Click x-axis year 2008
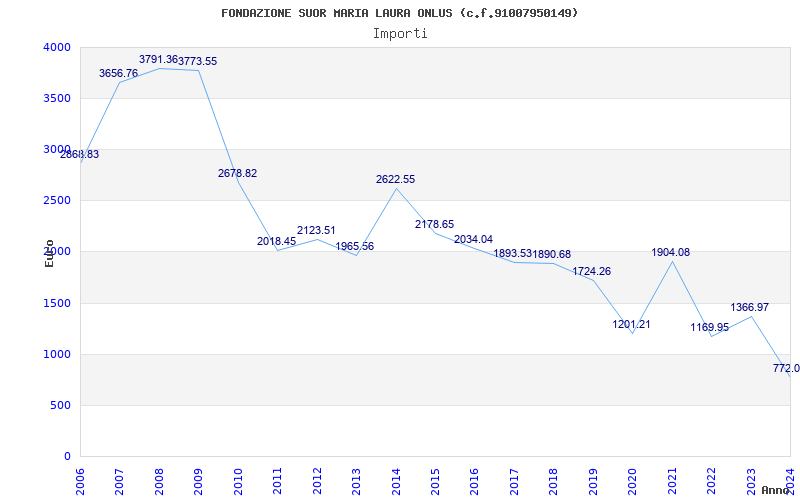The width and height of the screenshot is (800, 500). click(x=159, y=482)
